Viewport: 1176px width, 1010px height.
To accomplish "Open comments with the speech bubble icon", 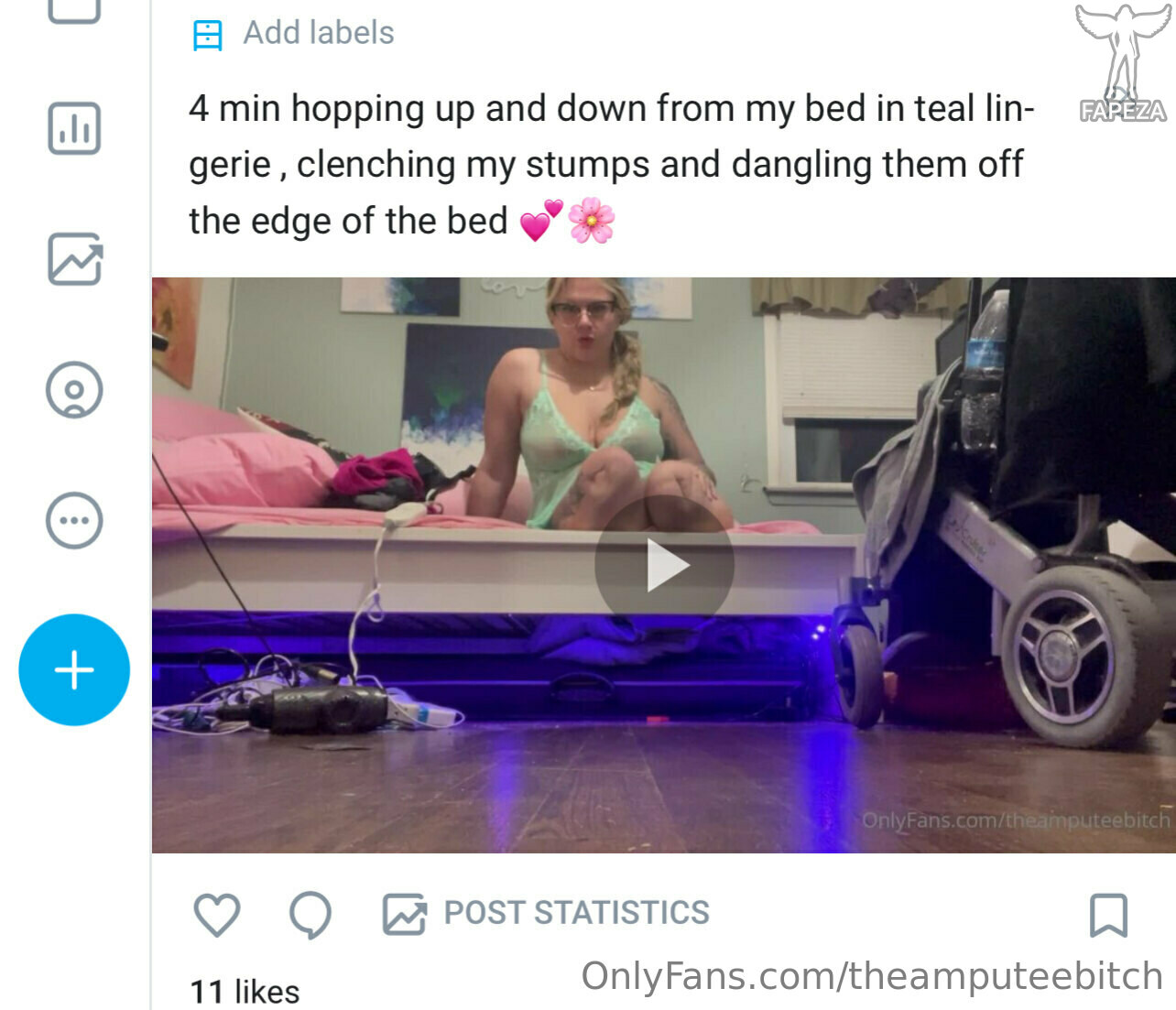I will click(310, 915).
